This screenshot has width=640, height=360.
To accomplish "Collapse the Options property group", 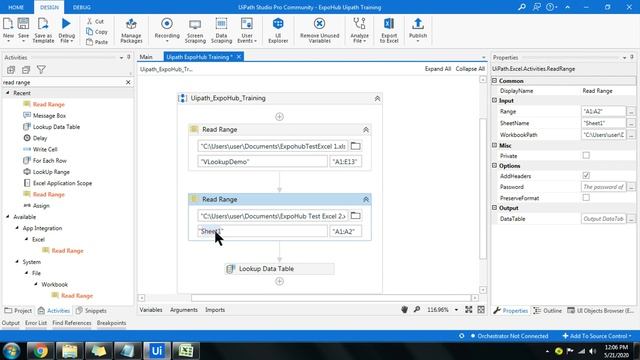I will point(494,166).
